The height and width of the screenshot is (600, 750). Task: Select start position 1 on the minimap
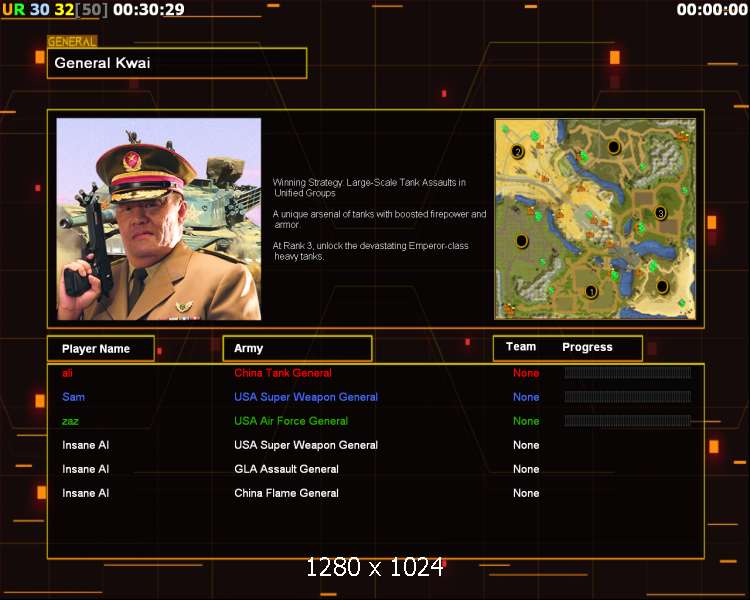[x=591, y=291]
